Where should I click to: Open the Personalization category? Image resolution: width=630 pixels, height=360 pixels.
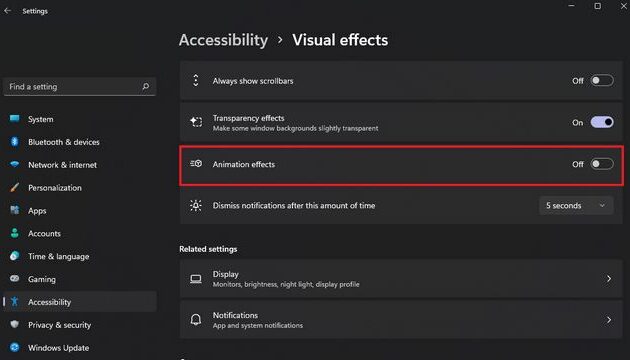80,188
